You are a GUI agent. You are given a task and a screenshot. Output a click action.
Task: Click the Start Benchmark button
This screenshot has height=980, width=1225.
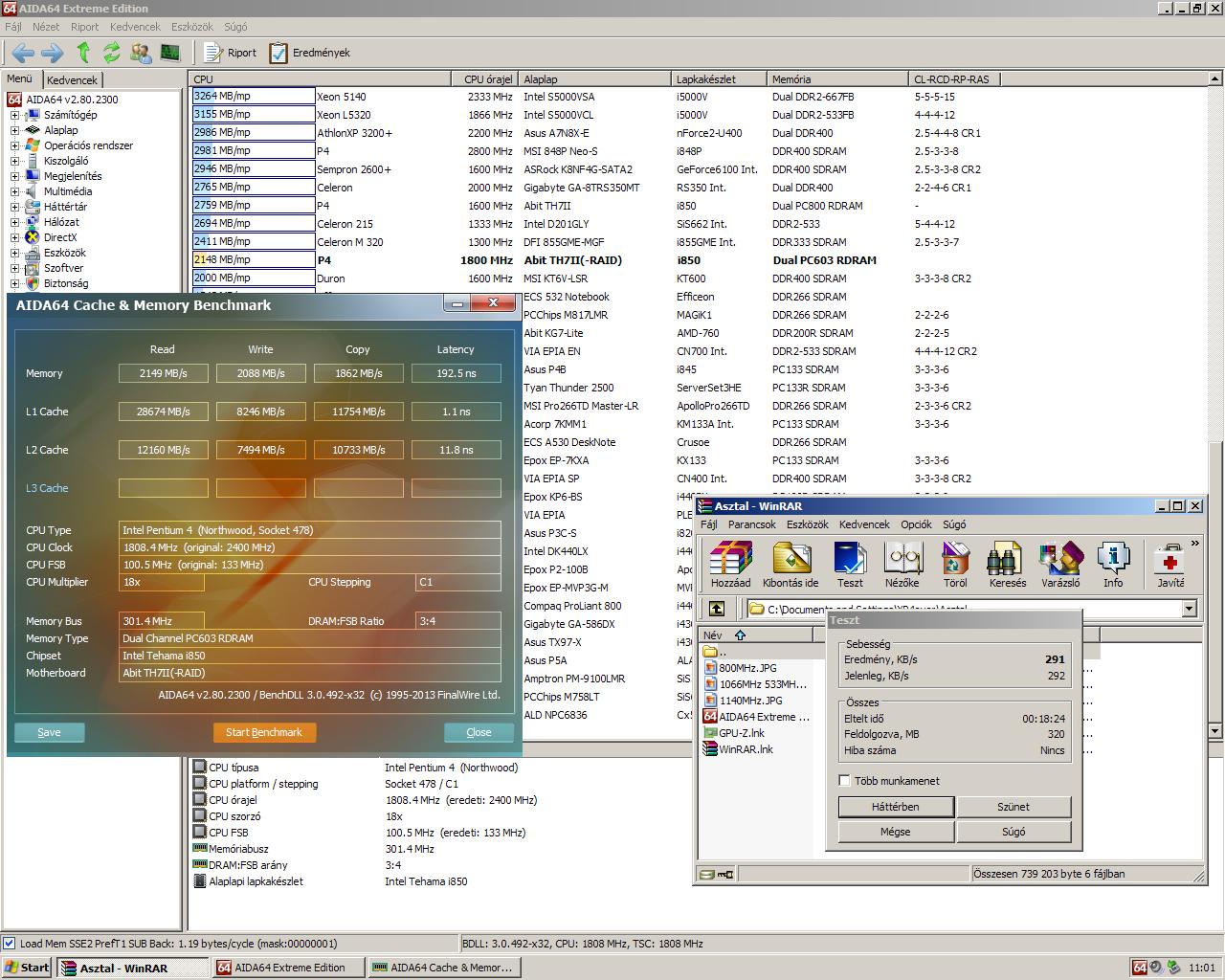264,732
